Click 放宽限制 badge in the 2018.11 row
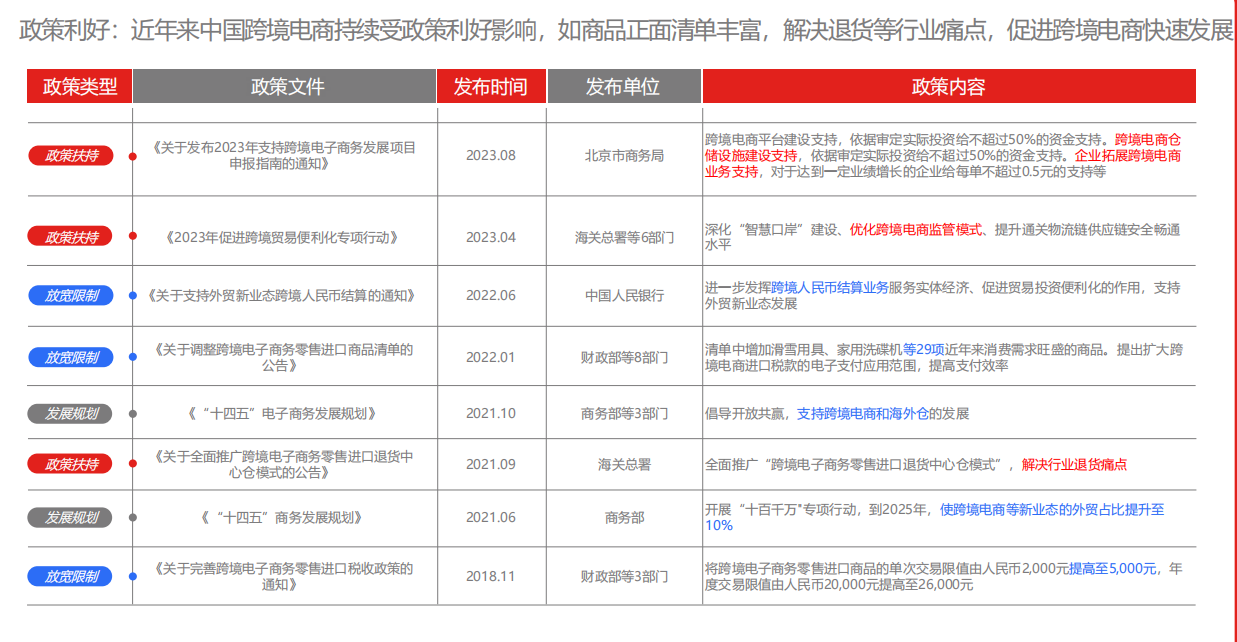The width and height of the screenshot is (1237, 642). coord(70,576)
